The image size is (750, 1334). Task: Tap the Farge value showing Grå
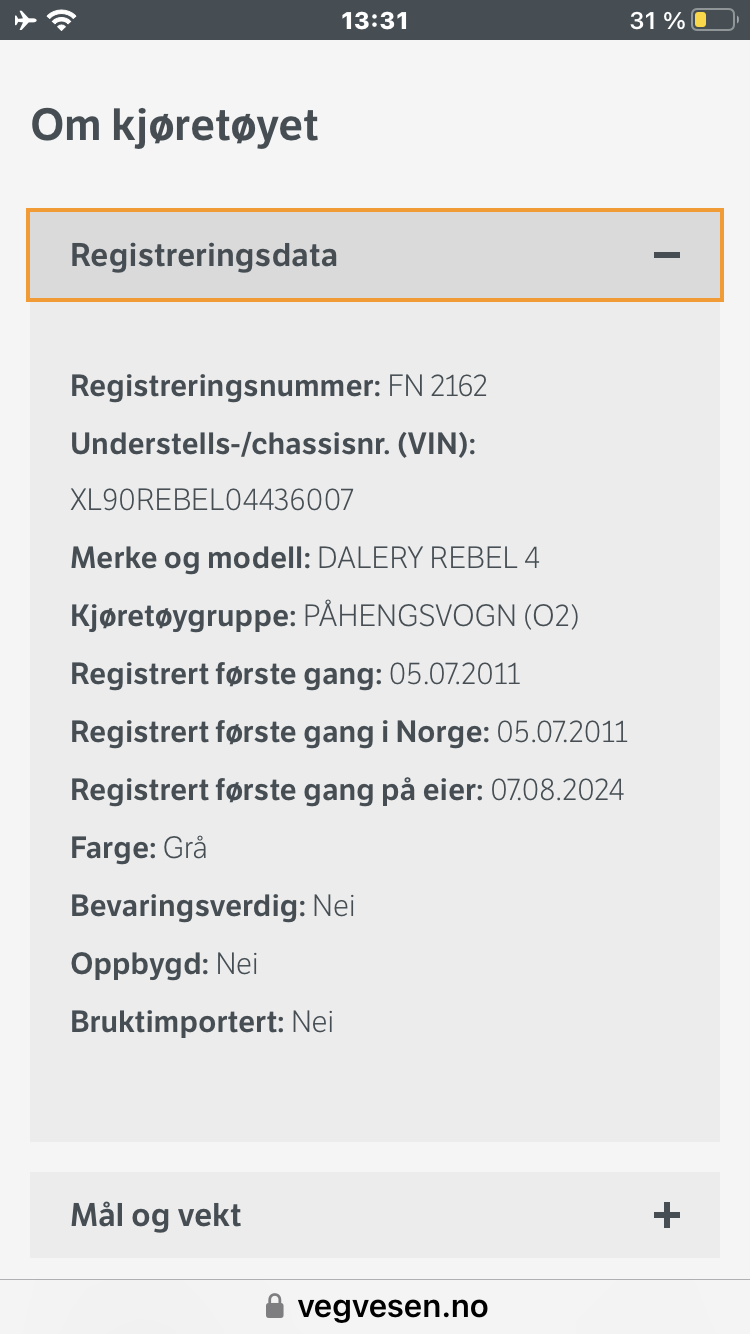coord(186,847)
